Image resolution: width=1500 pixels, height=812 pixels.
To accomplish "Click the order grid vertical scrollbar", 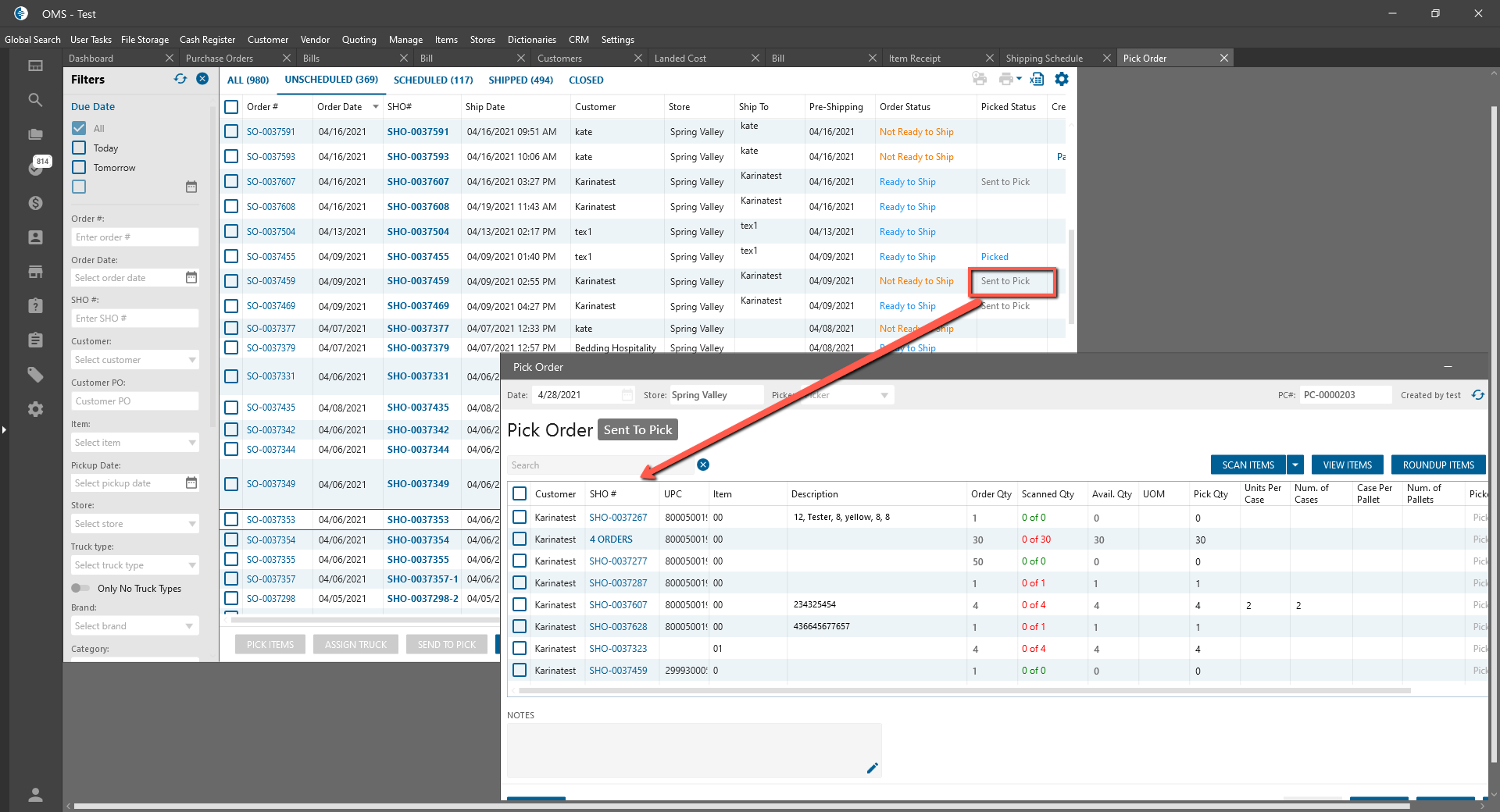I will (x=1071, y=277).
